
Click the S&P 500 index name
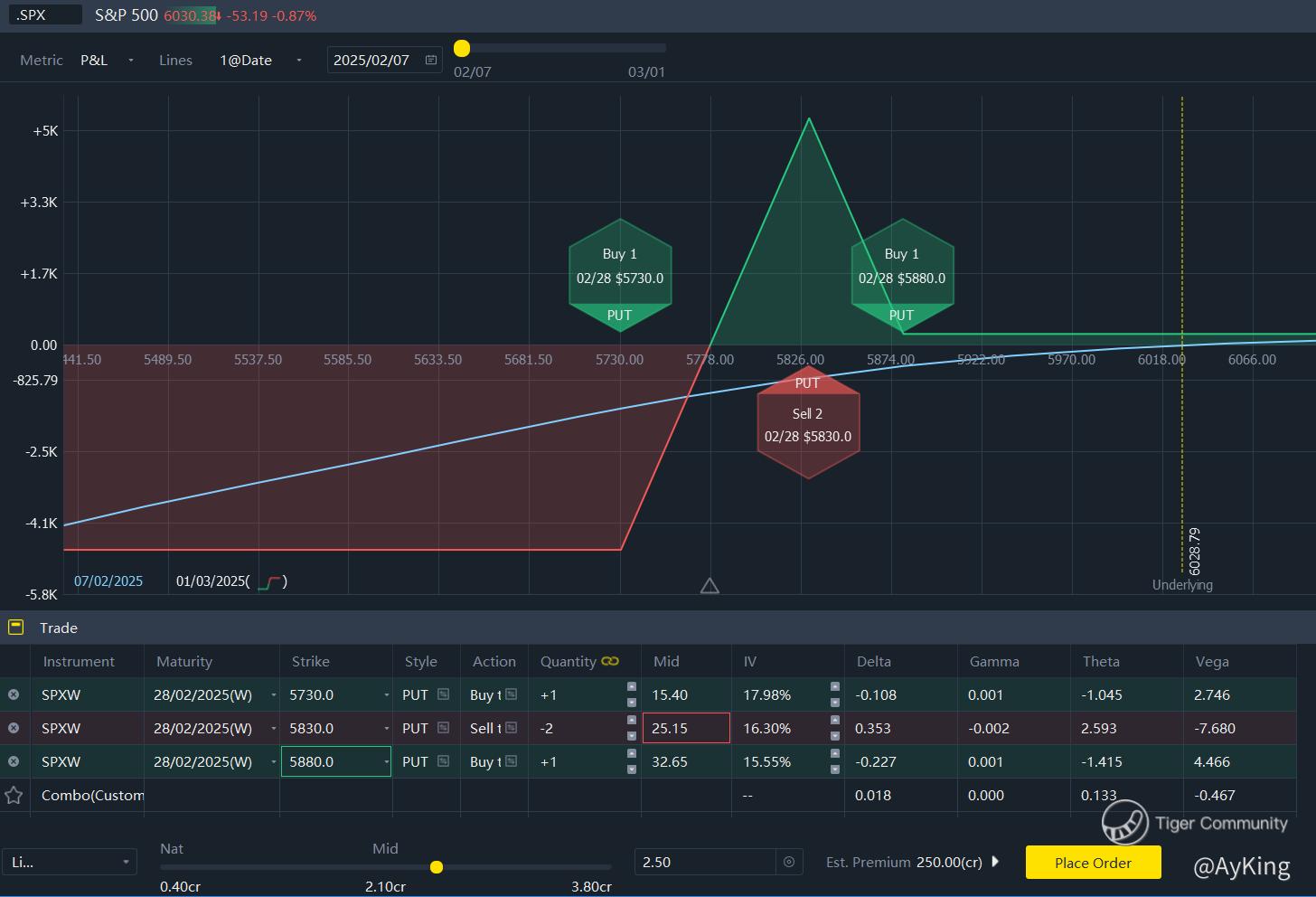[x=127, y=15]
